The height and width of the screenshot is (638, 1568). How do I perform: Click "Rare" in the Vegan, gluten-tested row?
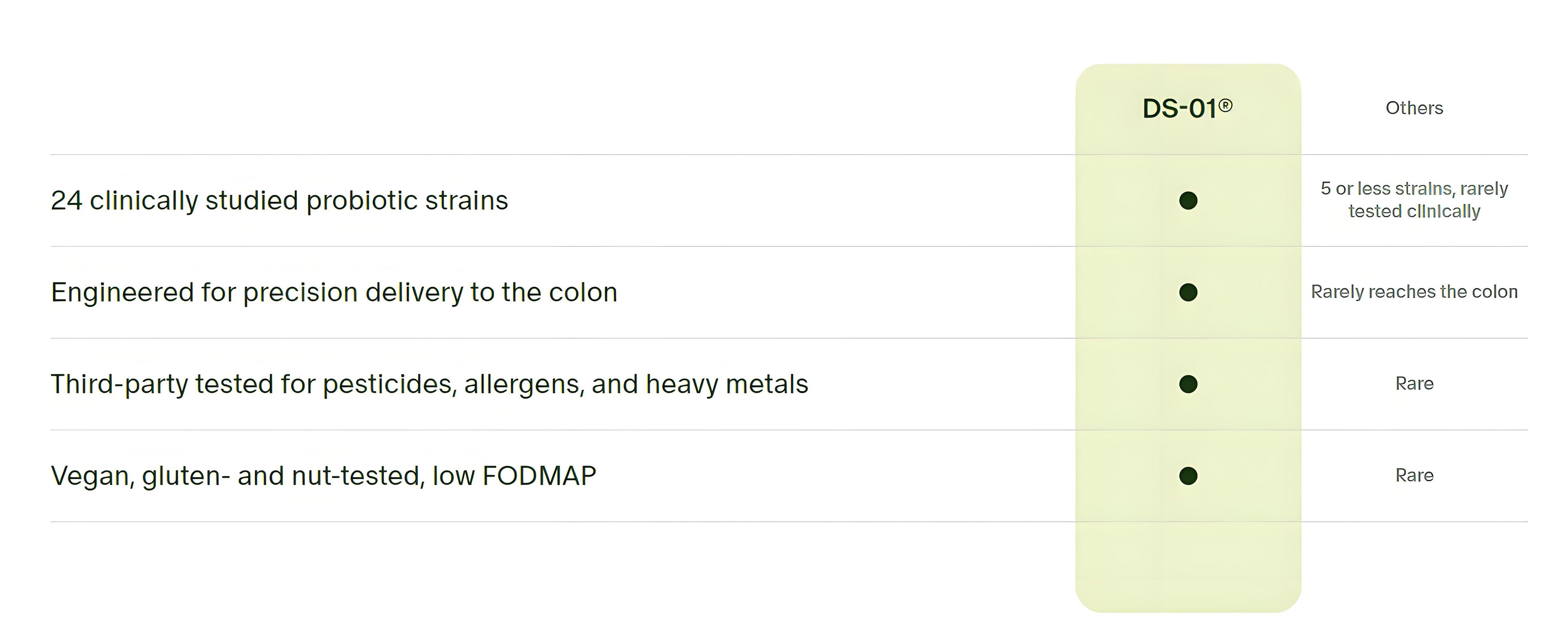tap(1414, 475)
